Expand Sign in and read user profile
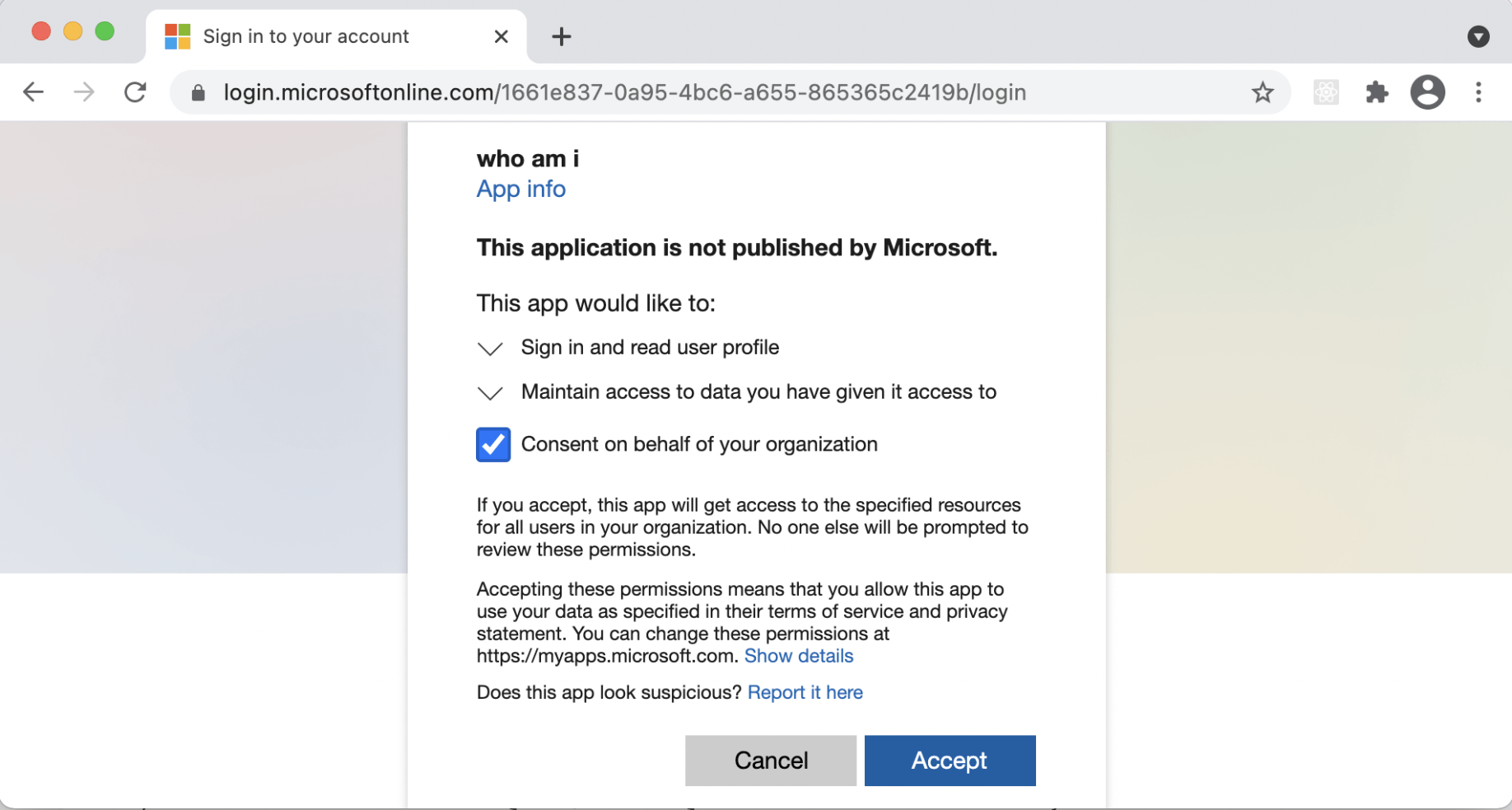The height and width of the screenshot is (810, 1512). [x=490, y=349]
